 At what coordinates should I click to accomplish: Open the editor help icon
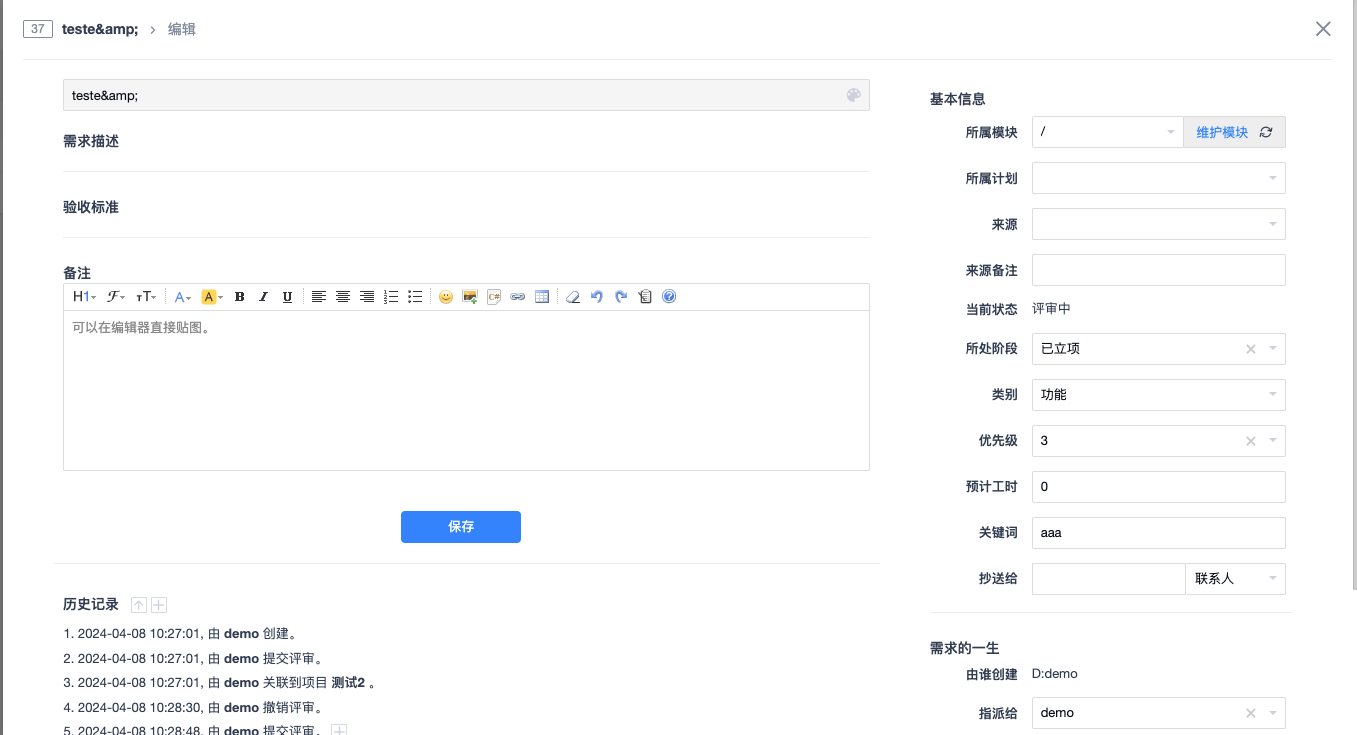[x=669, y=297]
